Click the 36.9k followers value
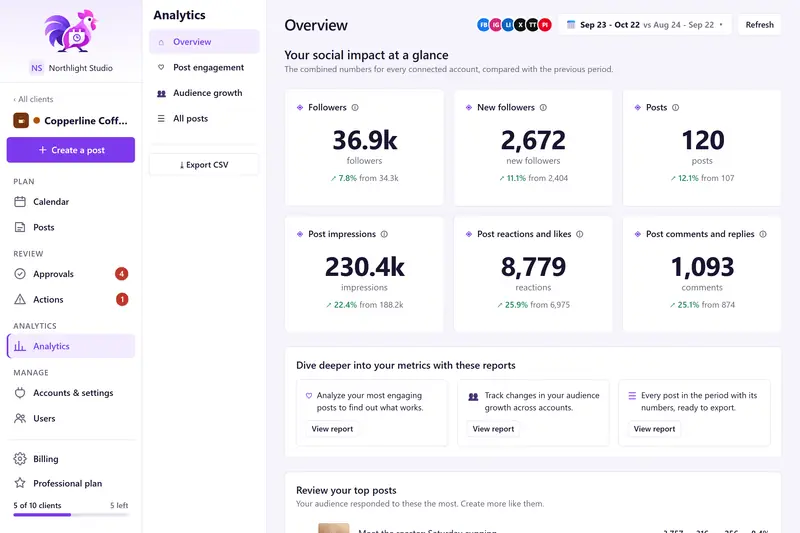This screenshot has width=800, height=533. coord(364,140)
